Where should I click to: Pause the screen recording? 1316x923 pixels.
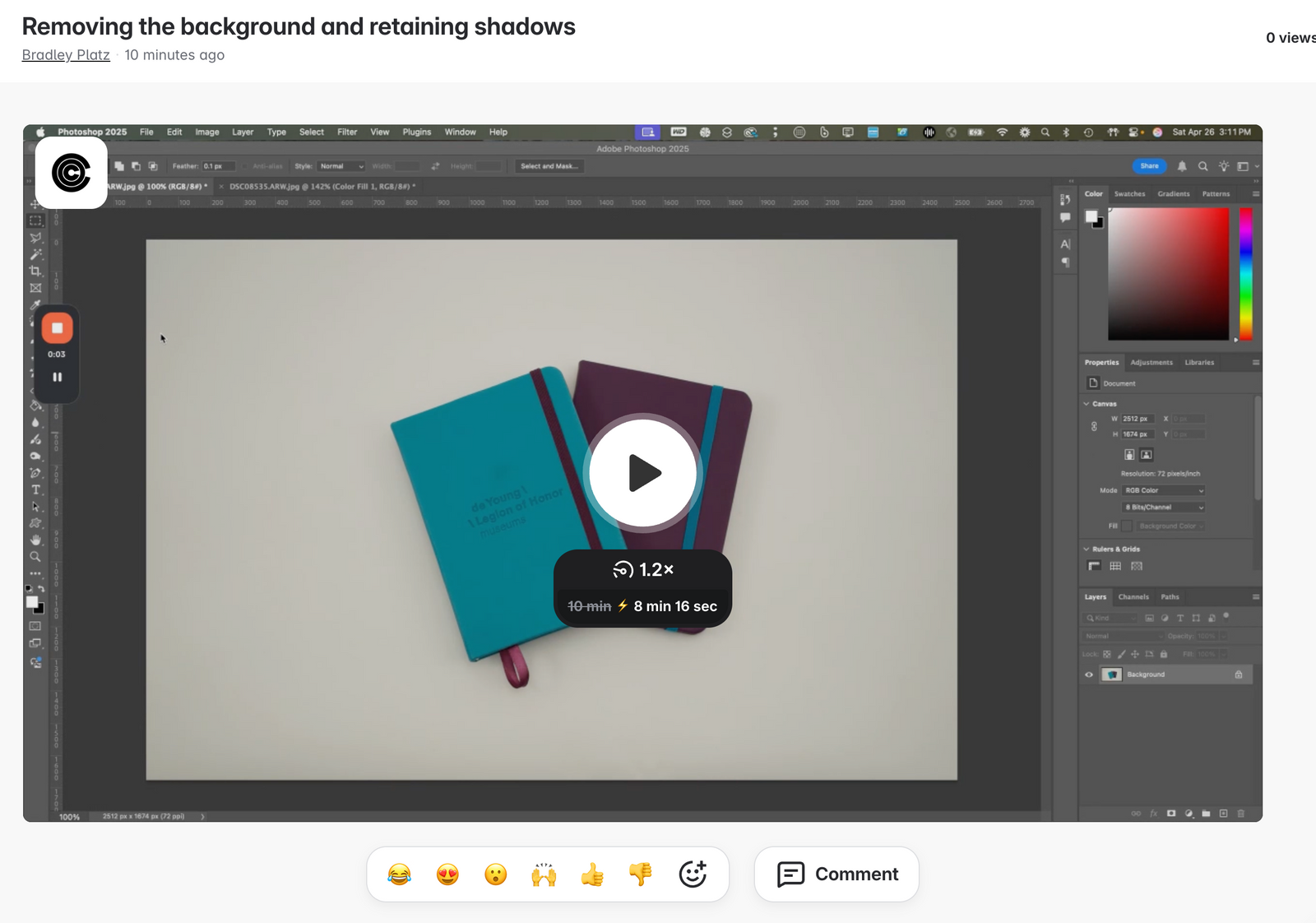57,377
